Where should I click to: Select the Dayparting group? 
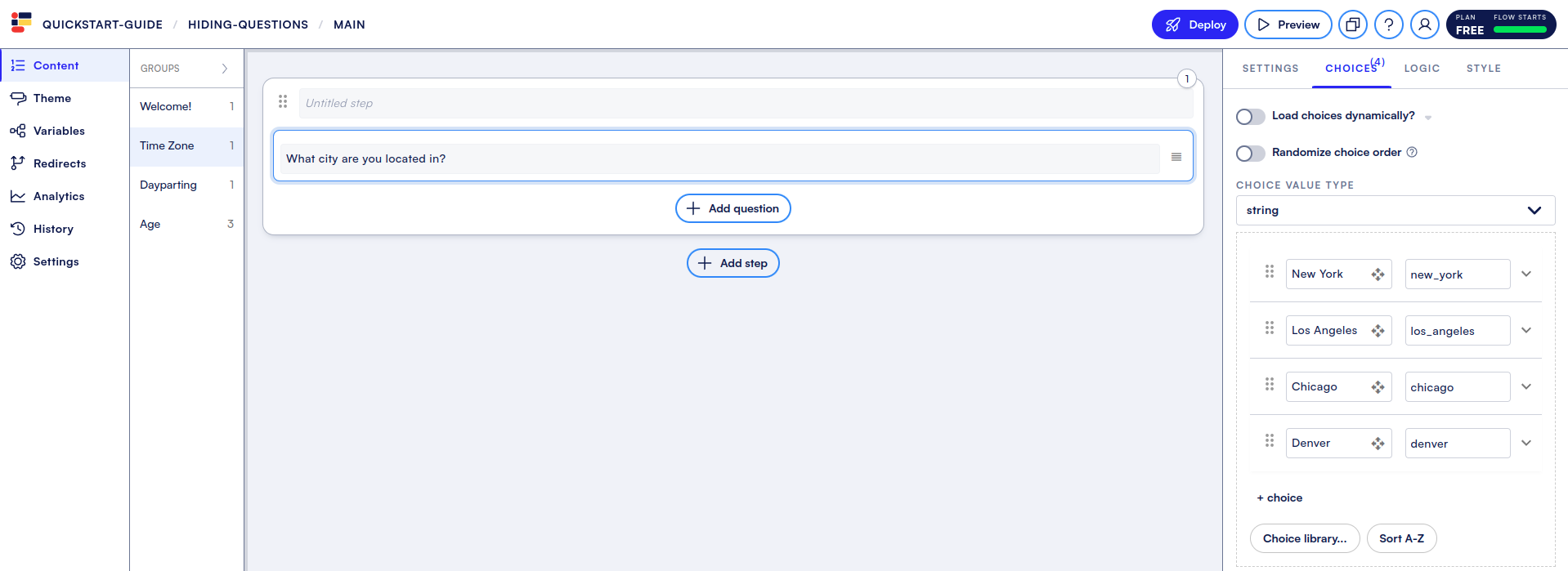(168, 185)
